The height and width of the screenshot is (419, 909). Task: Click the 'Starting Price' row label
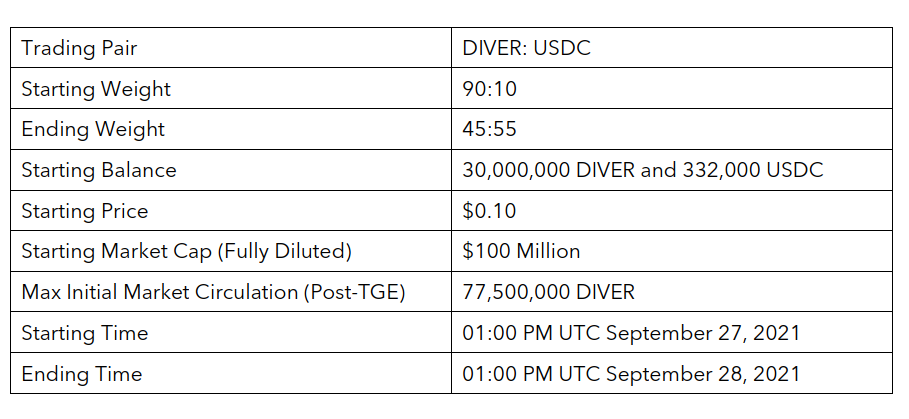84,211
